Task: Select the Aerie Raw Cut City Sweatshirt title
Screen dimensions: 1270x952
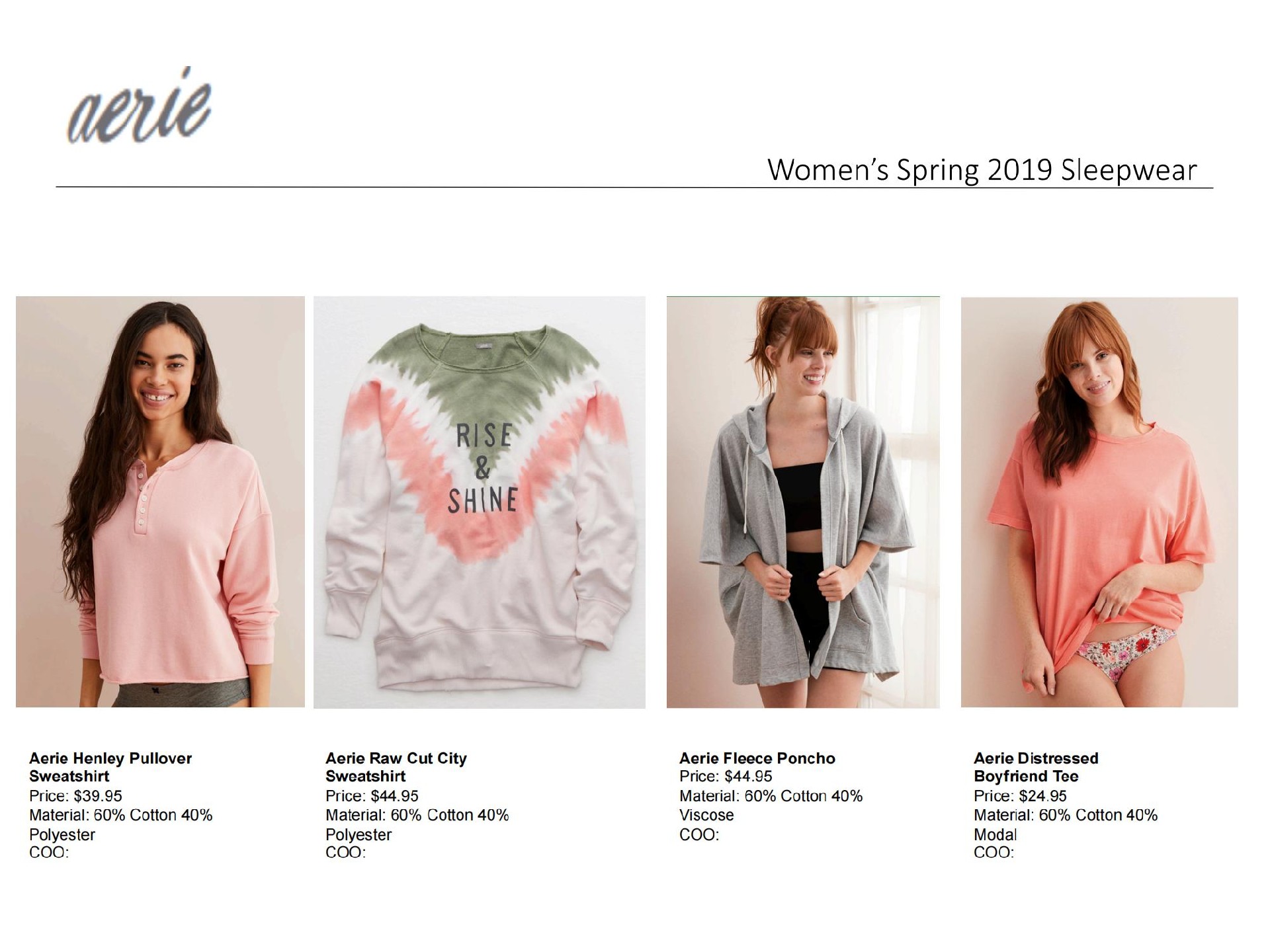Action: pos(396,767)
